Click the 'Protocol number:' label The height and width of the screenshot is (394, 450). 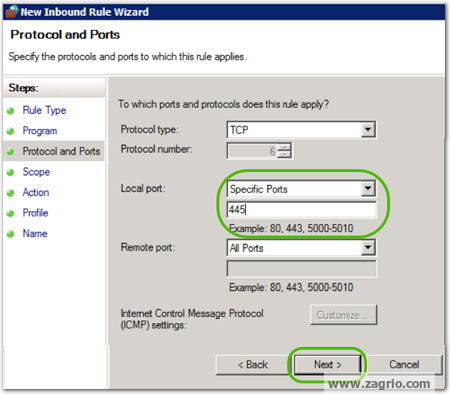coord(156,149)
